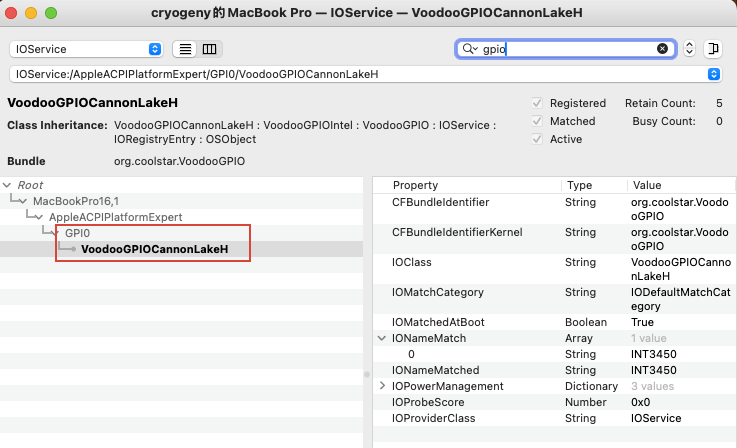This screenshot has height=448, width=737.
Task: Select the IOMatchedAtBoot property row
Action: 554,322
